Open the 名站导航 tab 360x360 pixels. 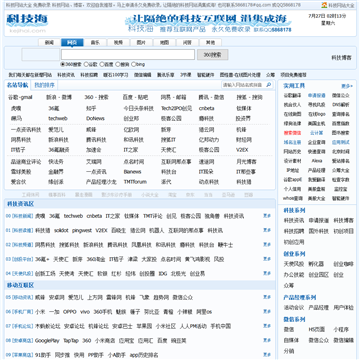pos(18,85)
